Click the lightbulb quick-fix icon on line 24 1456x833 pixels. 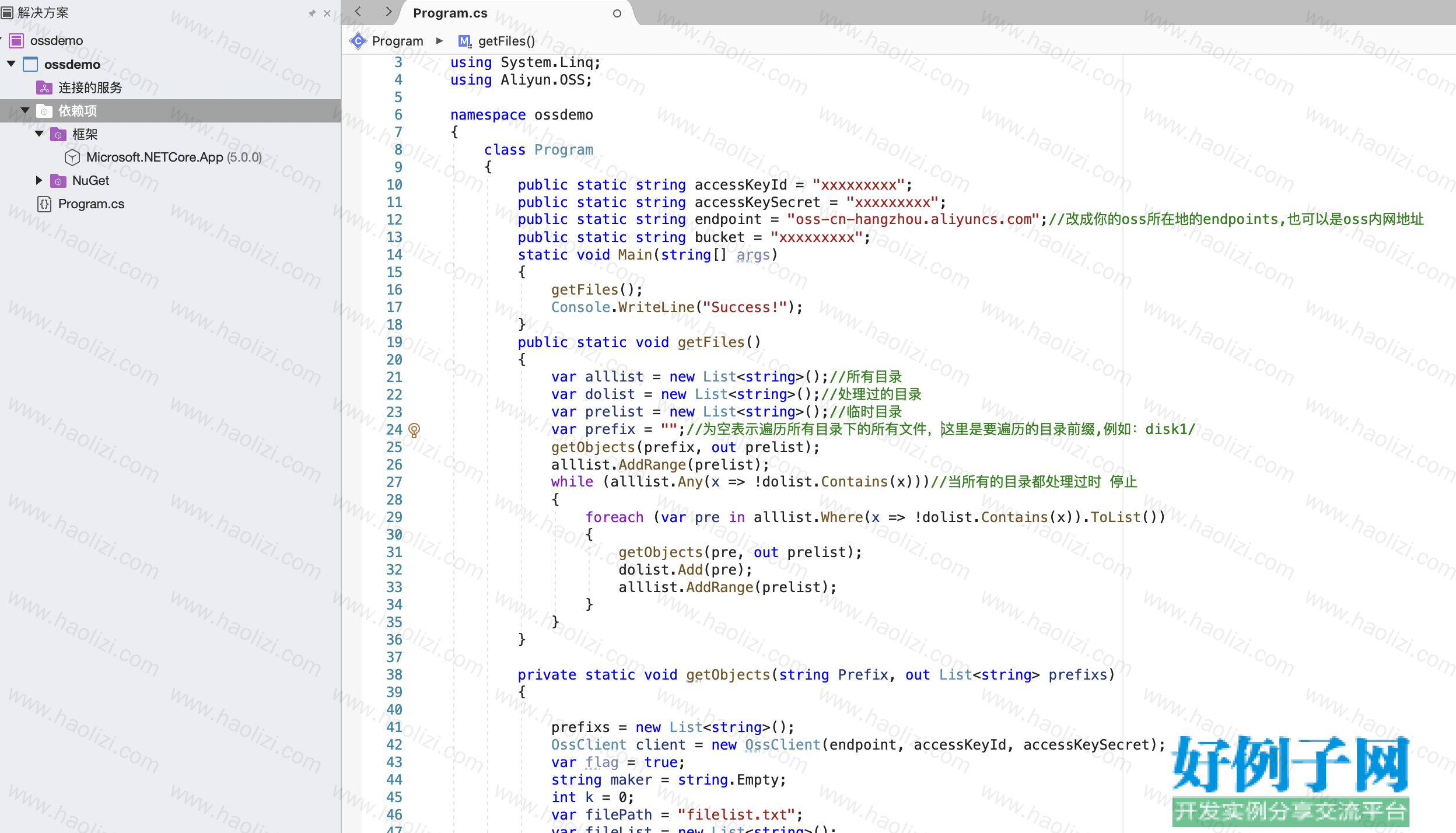pos(414,430)
